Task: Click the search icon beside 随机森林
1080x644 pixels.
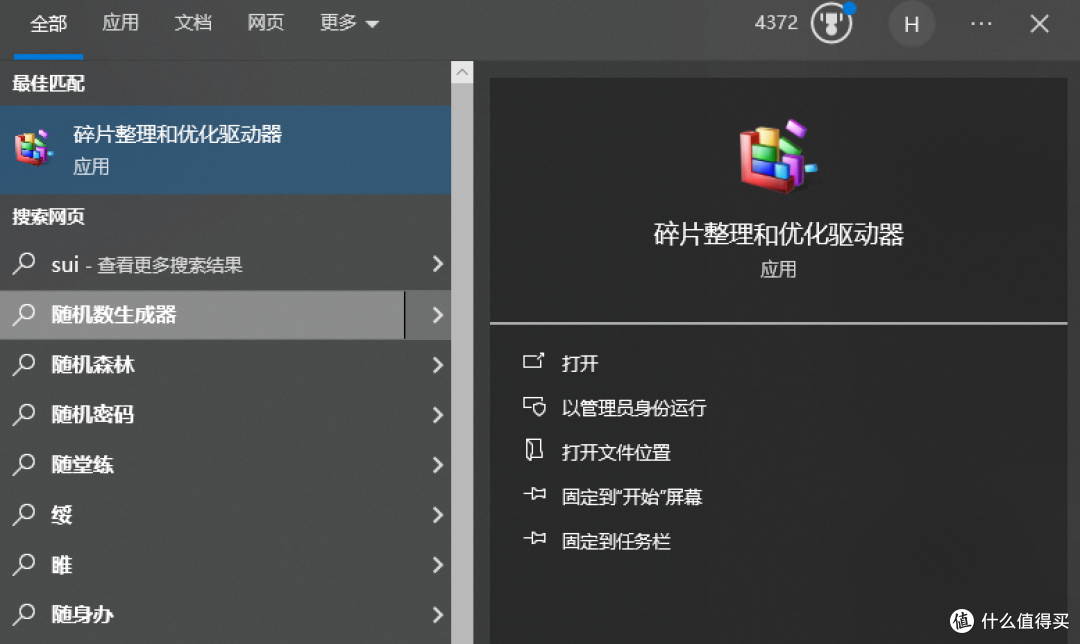Action: 24,364
